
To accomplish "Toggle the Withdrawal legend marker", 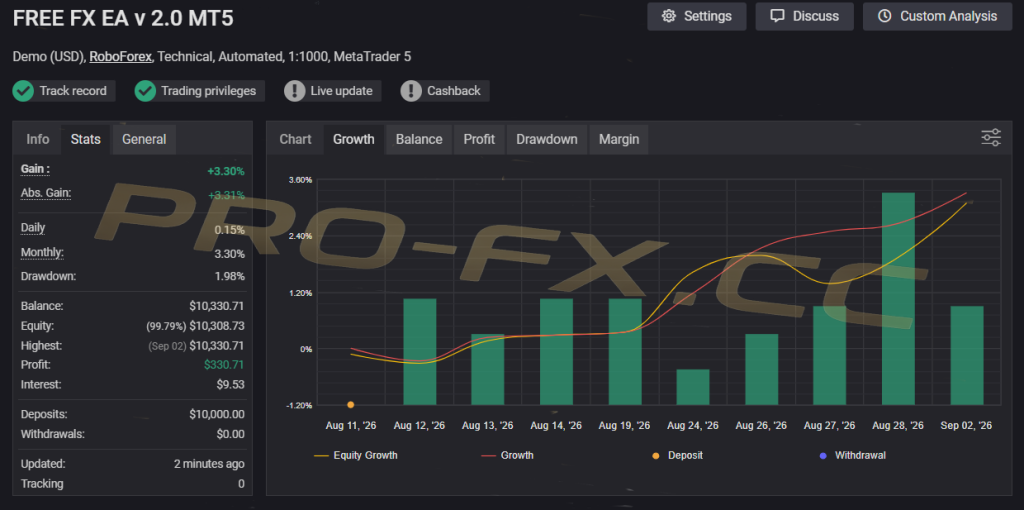I will [852, 455].
